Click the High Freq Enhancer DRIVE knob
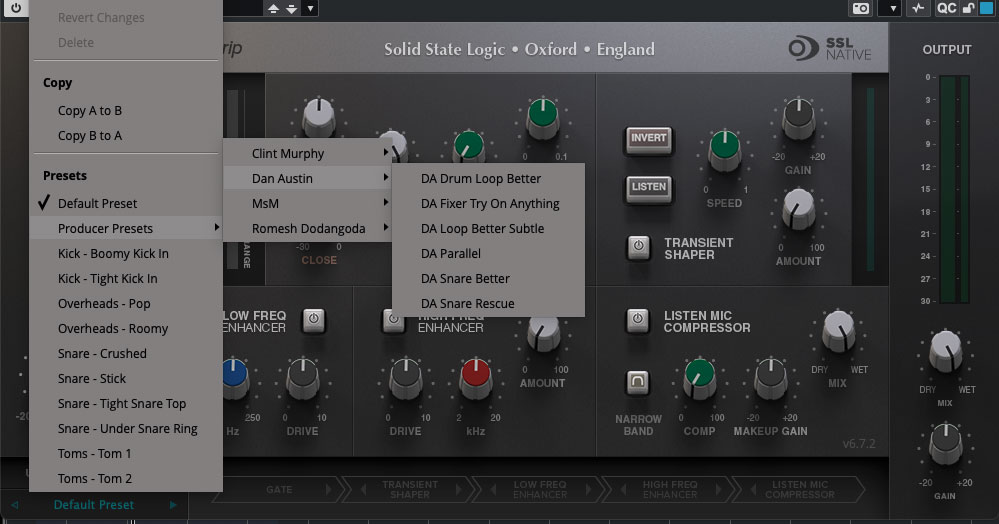999x524 pixels. coord(406,378)
